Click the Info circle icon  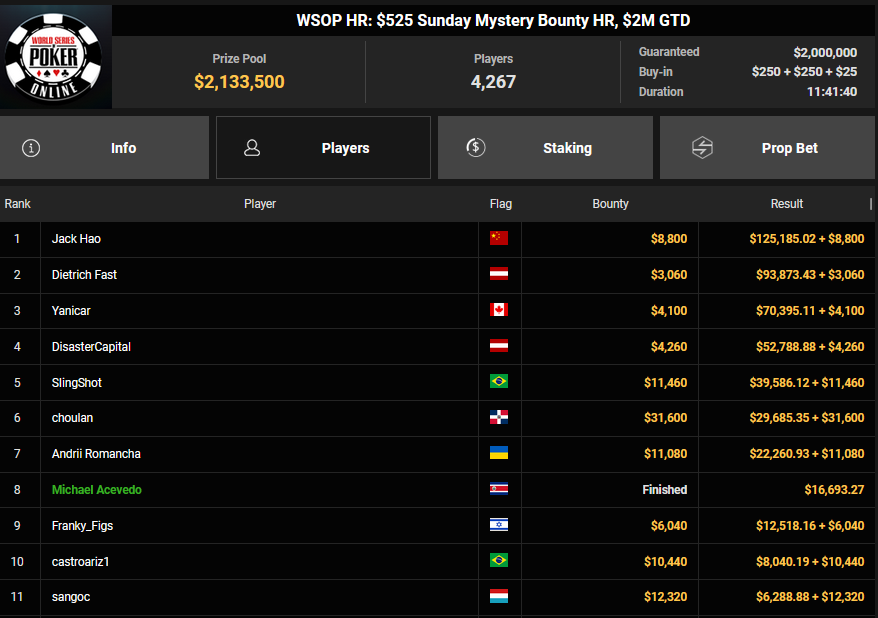pos(31,148)
